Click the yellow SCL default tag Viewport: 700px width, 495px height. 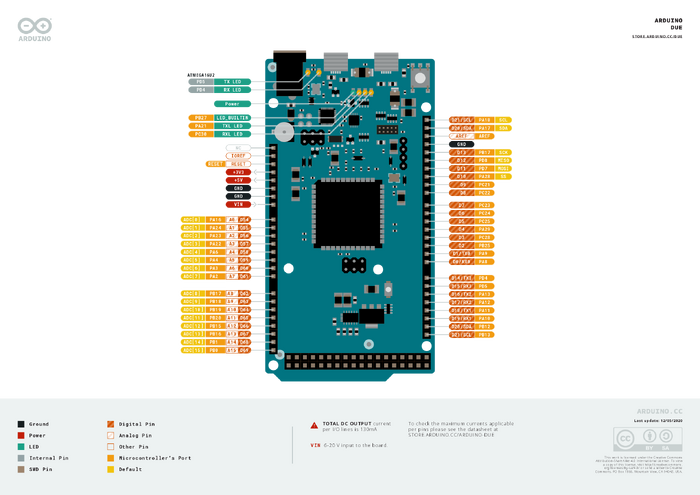[x=503, y=120]
